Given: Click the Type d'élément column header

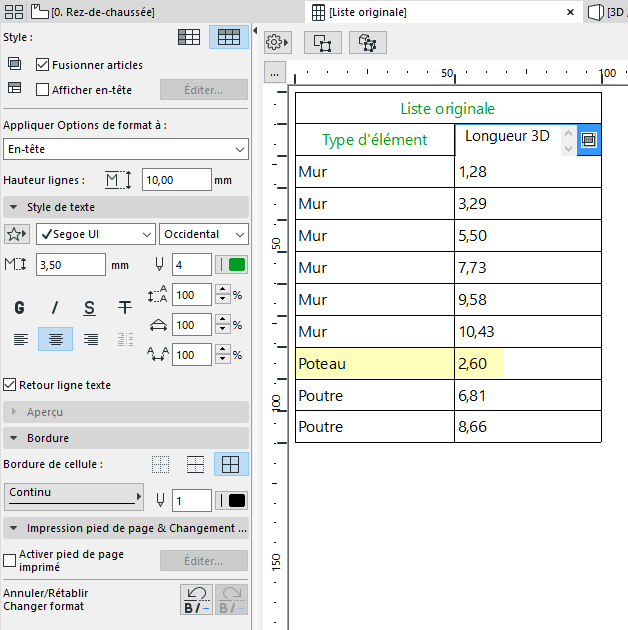Looking at the screenshot, I should click(375, 140).
